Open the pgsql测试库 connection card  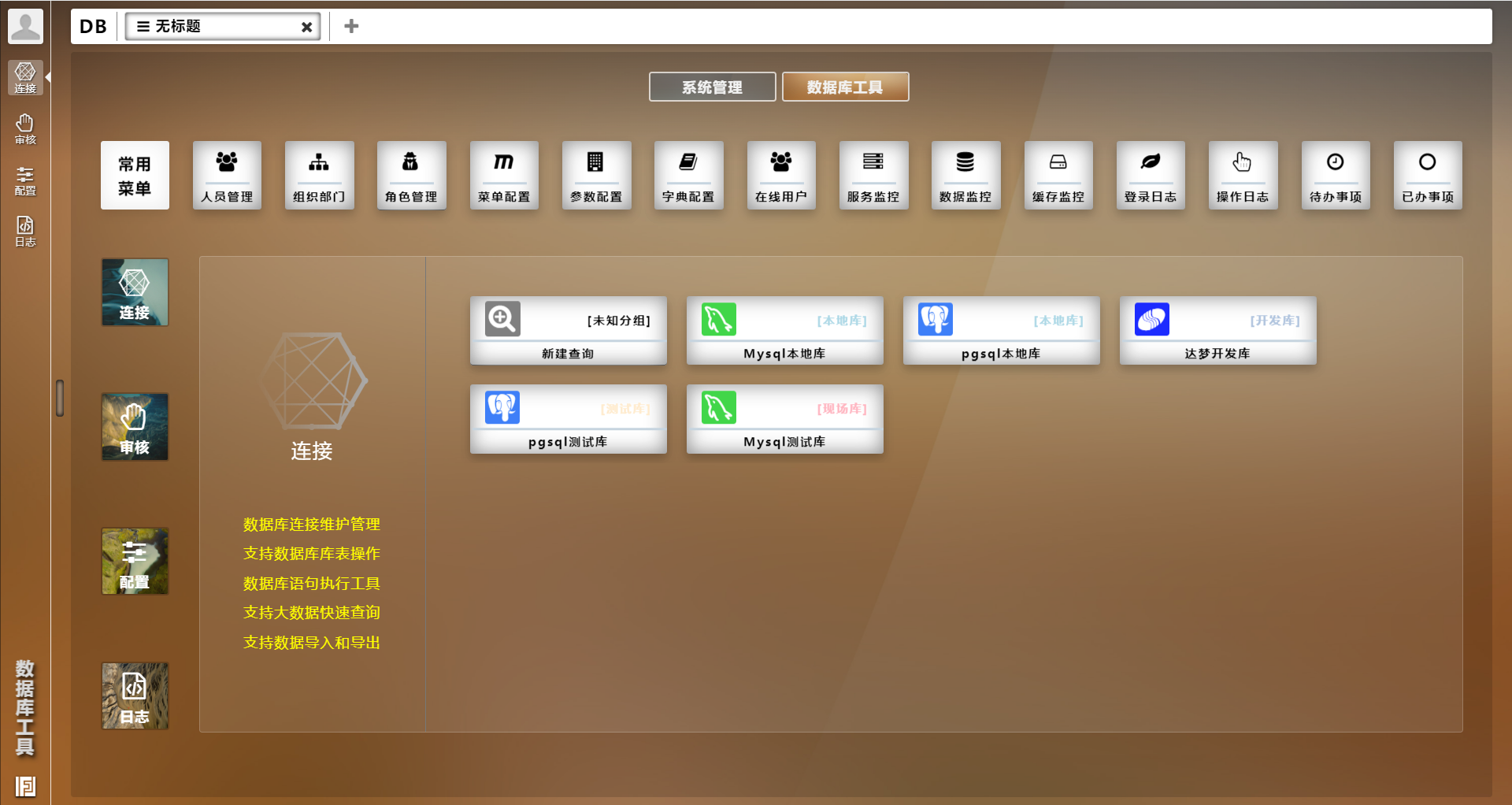click(x=568, y=419)
